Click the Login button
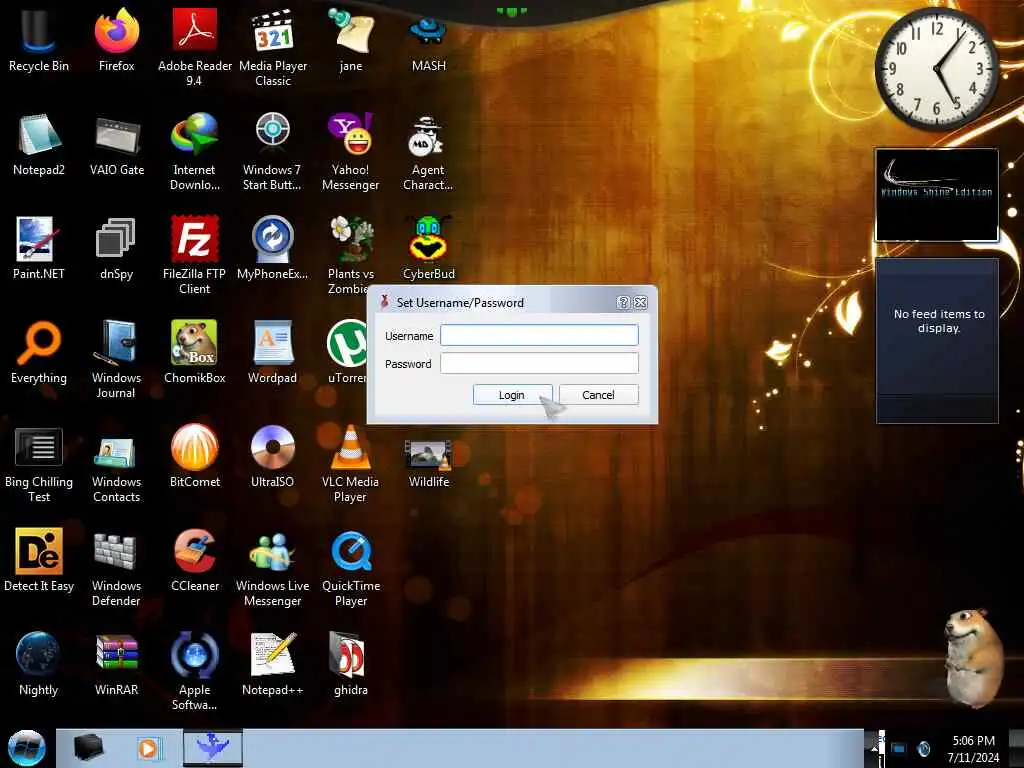 pyautogui.click(x=512, y=394)
